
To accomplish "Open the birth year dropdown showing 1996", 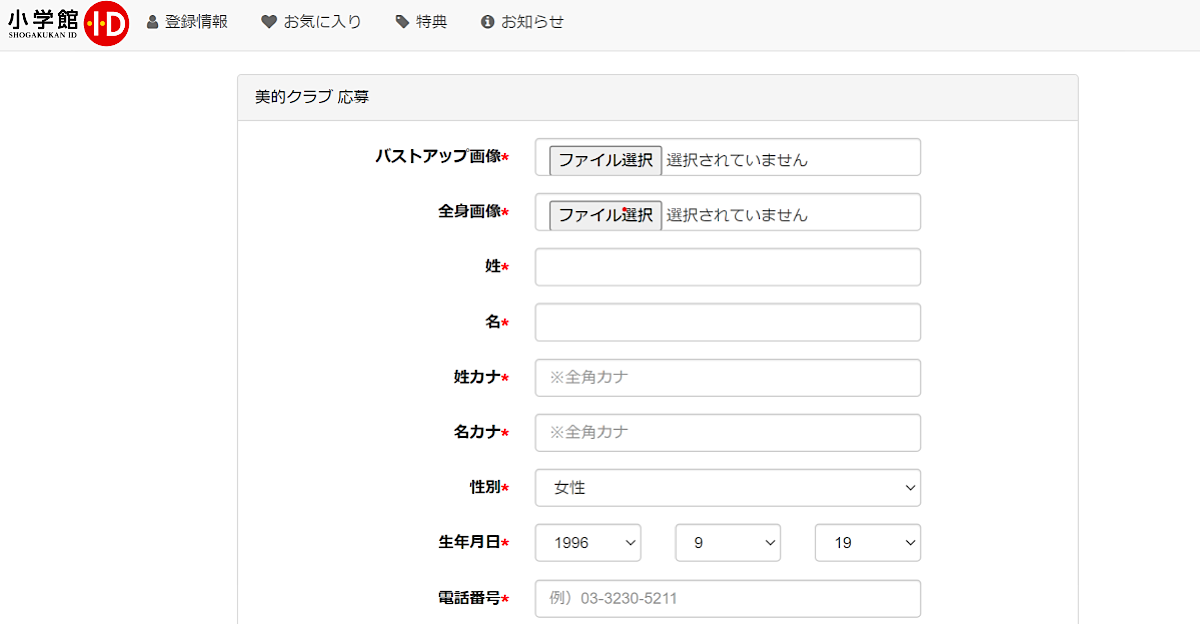I will tap(588, 543).
